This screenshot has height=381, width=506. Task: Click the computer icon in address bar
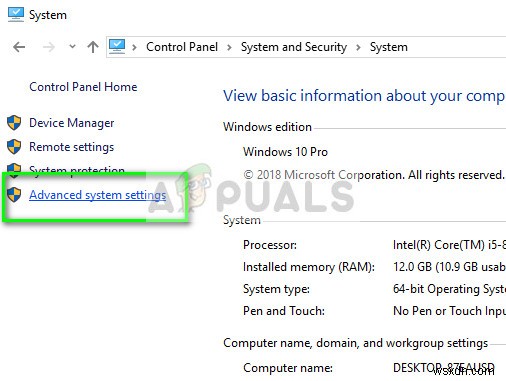(117, 47)
